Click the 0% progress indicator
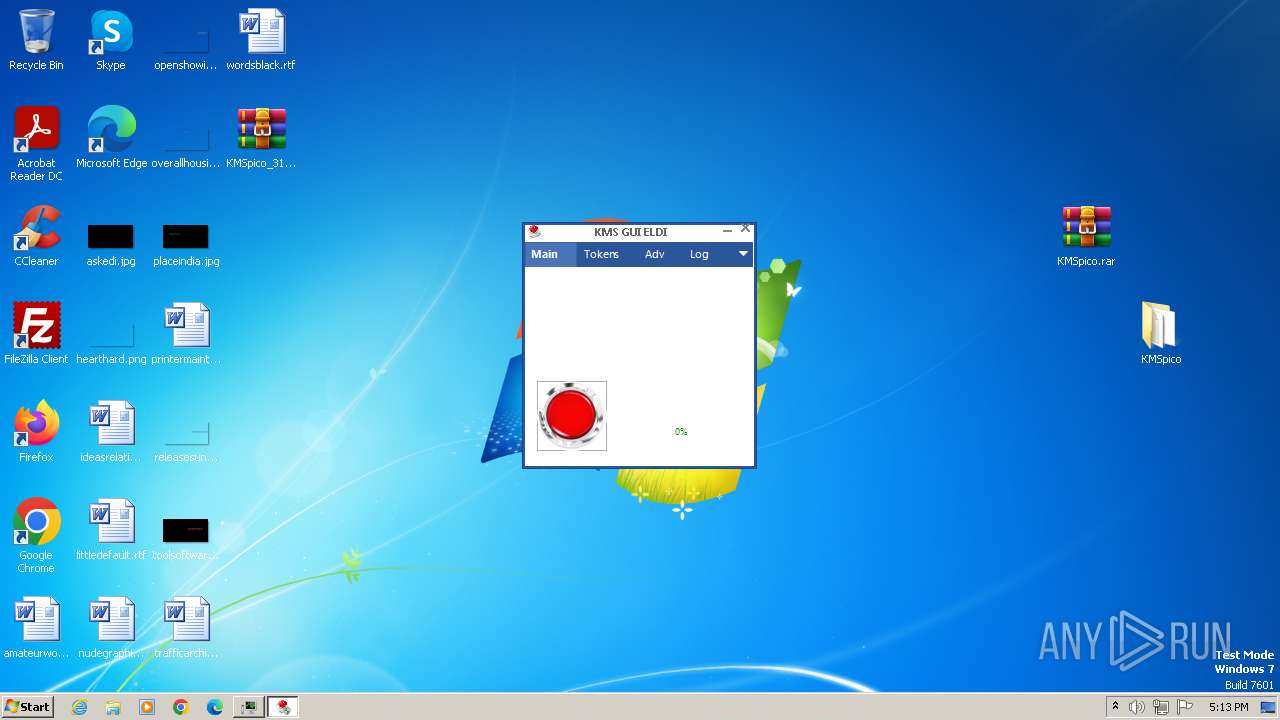The height and width of the screenshot is (720, 1280). tap(681, 432)
